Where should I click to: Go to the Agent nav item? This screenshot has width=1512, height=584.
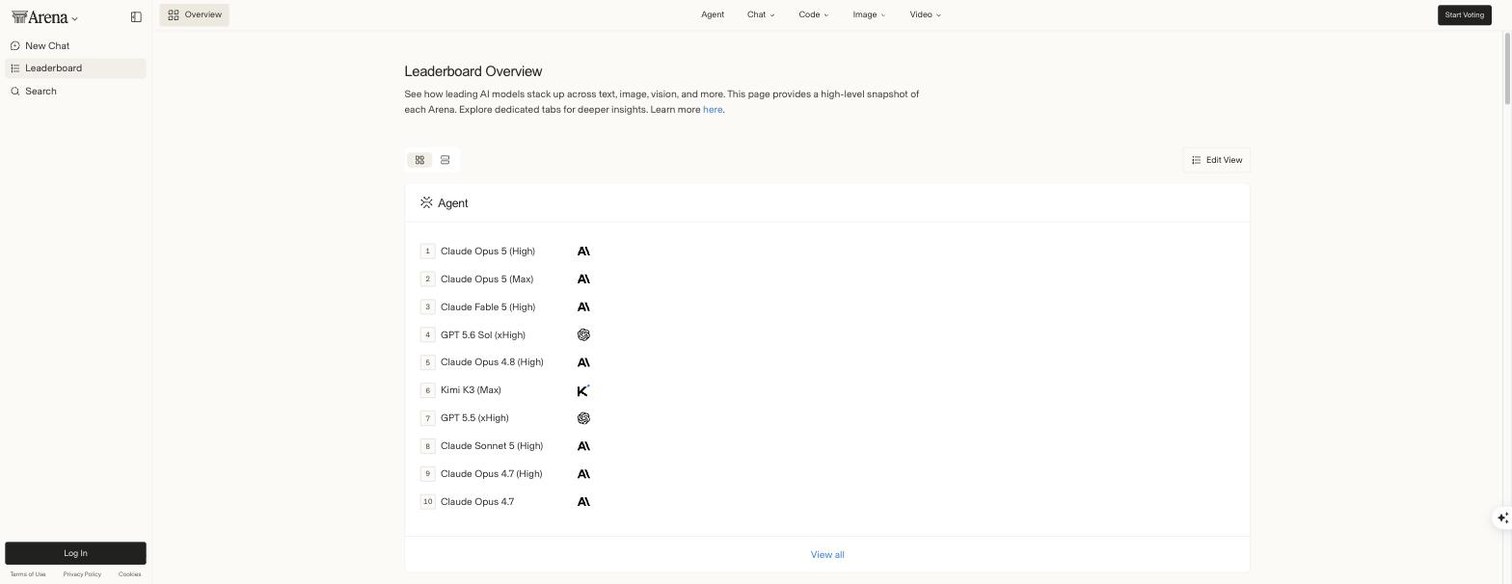point(712,15)
